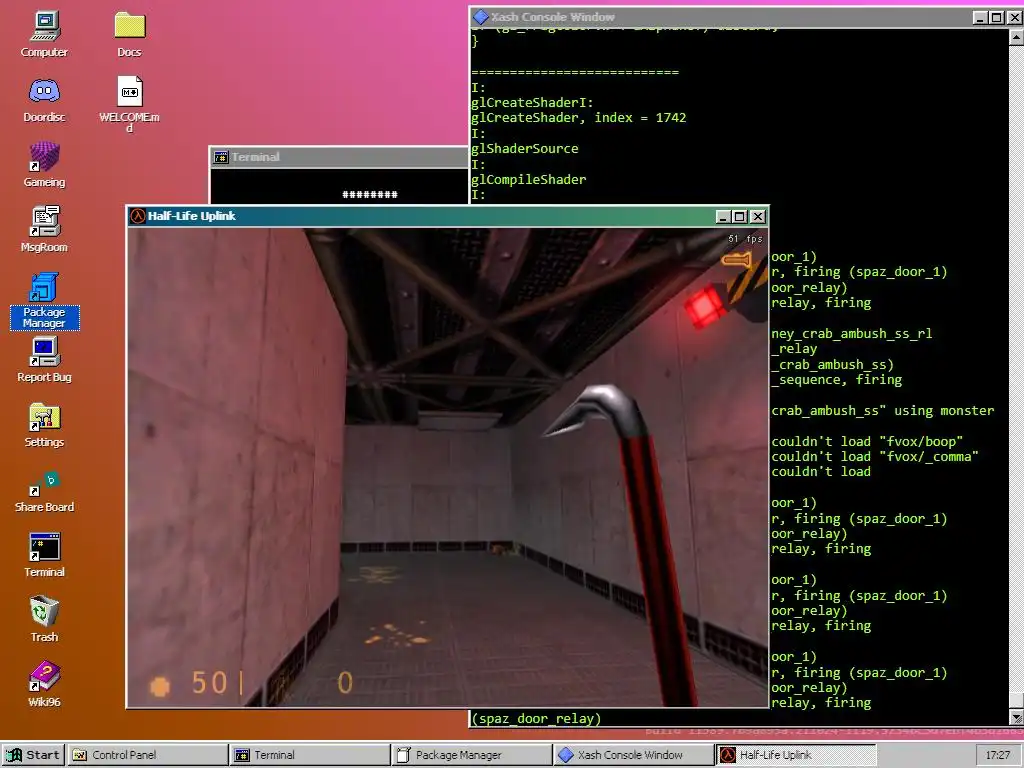Click the Half-Life lambda title bar icon
This screenshot has width=1024, height=768.
137,216
